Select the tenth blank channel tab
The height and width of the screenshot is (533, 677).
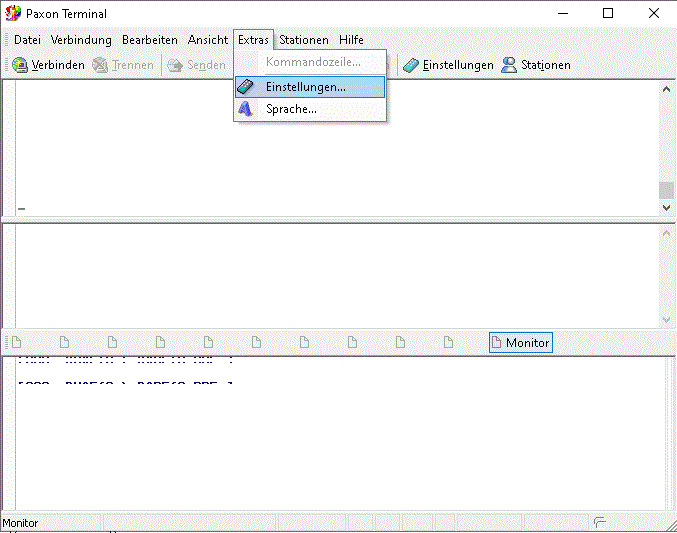point(449,343)
